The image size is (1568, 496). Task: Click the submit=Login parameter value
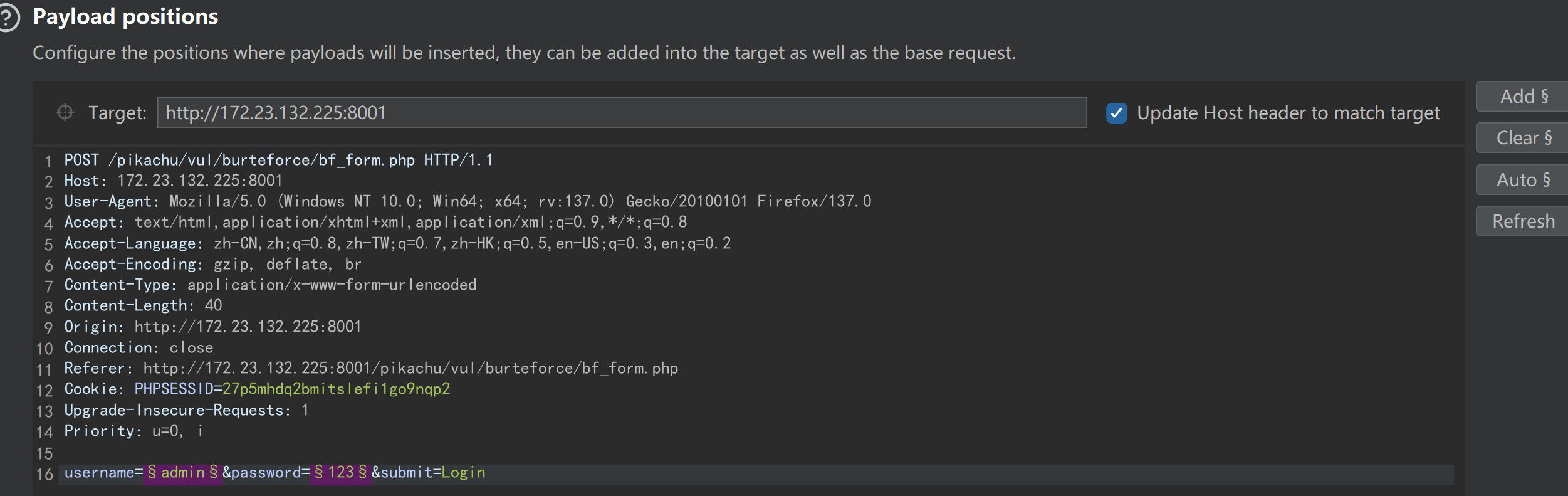463,473
